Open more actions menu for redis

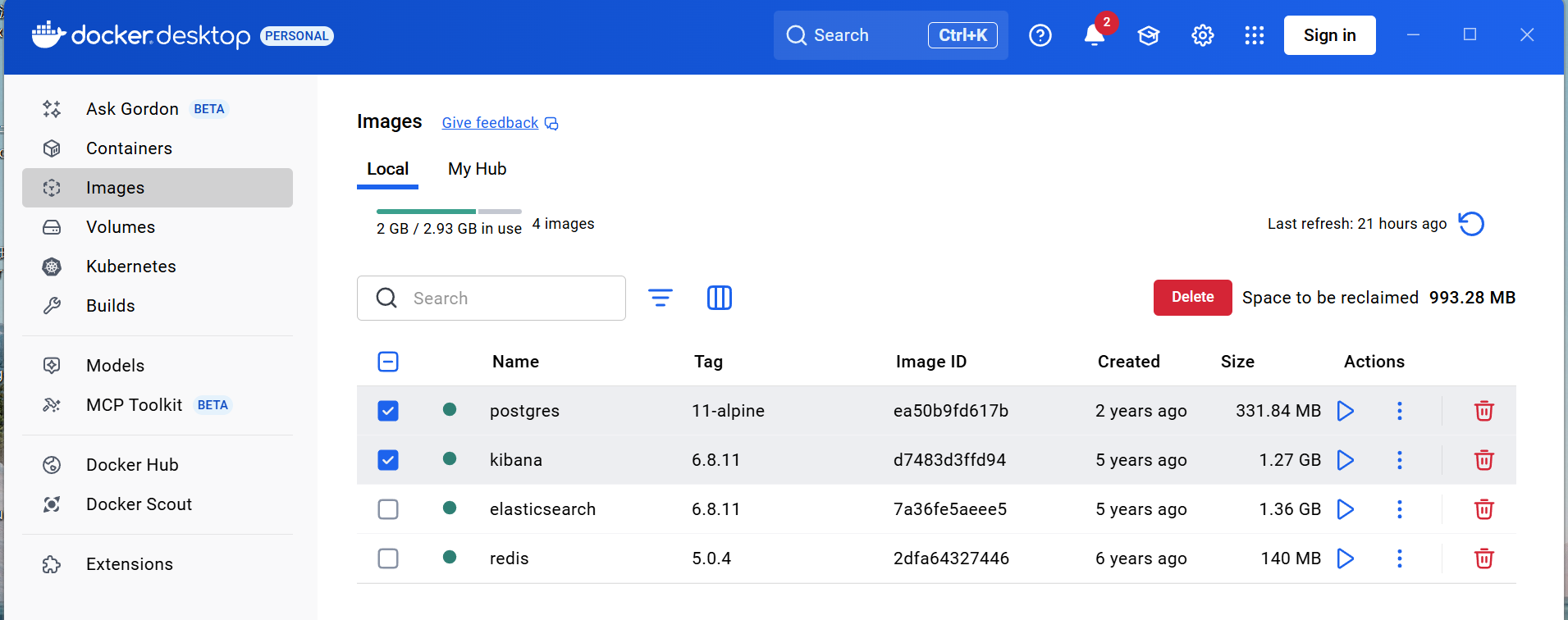(x=1400, y=558)
